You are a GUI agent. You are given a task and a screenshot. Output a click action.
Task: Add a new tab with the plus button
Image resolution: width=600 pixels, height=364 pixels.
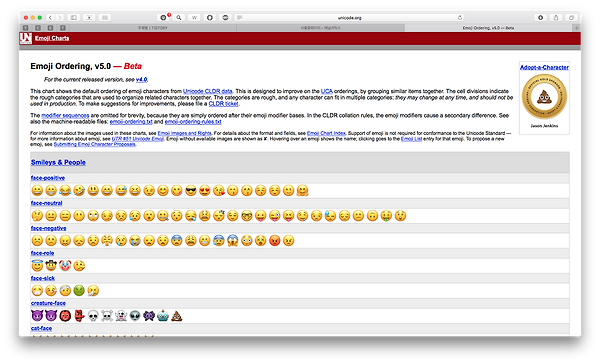[x=576, y=28]
